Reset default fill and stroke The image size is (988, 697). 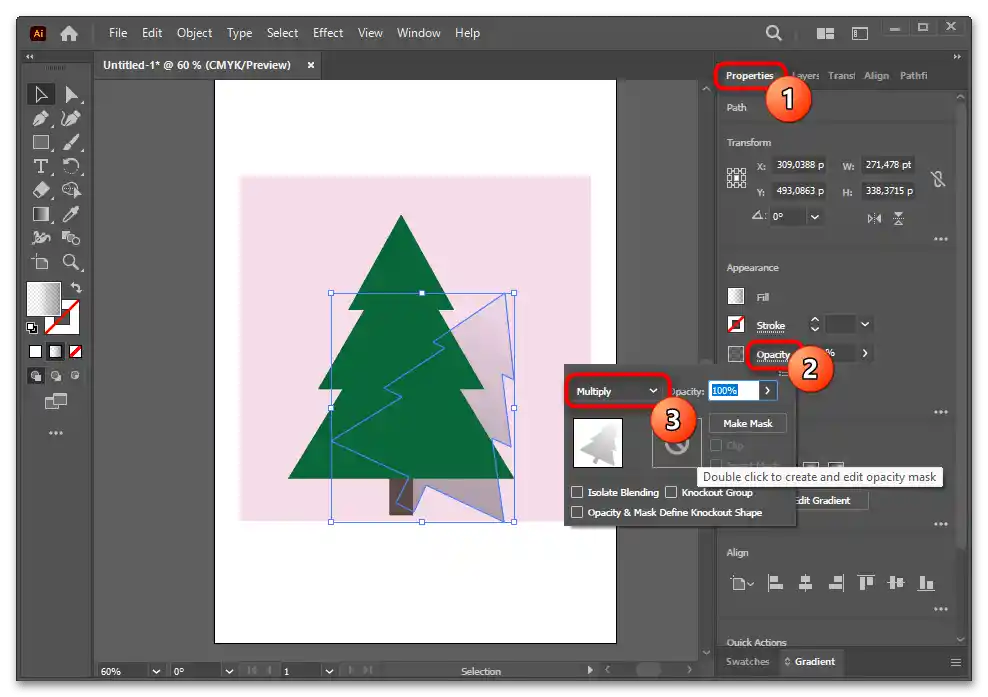tap(32, 328)
